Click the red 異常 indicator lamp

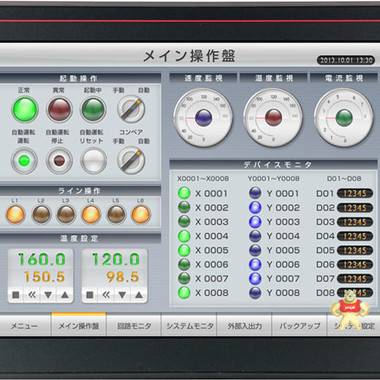[60, 109]
